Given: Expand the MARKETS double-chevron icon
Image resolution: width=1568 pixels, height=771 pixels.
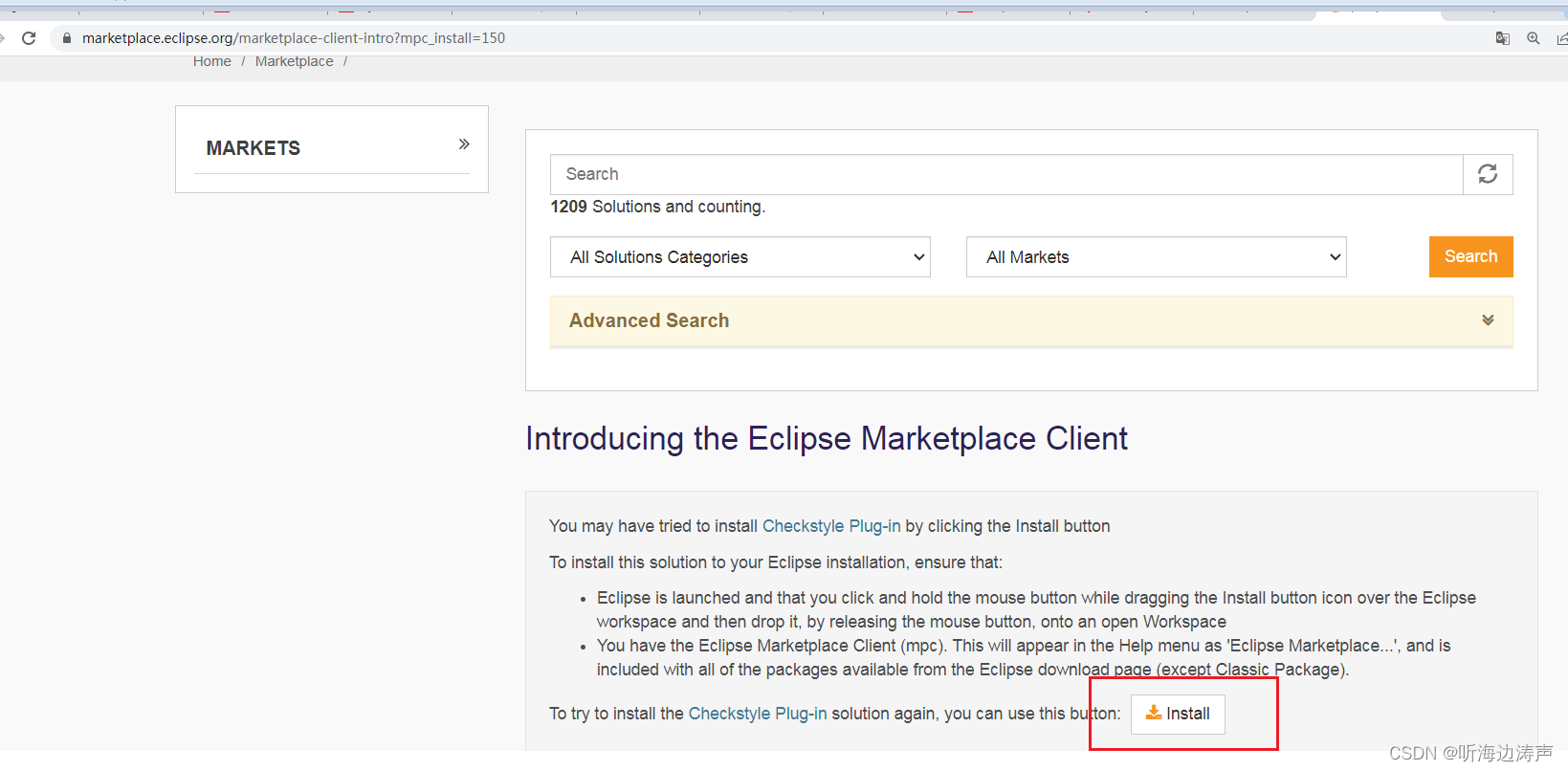Looking at the screenshot, I should pos(464,144).
